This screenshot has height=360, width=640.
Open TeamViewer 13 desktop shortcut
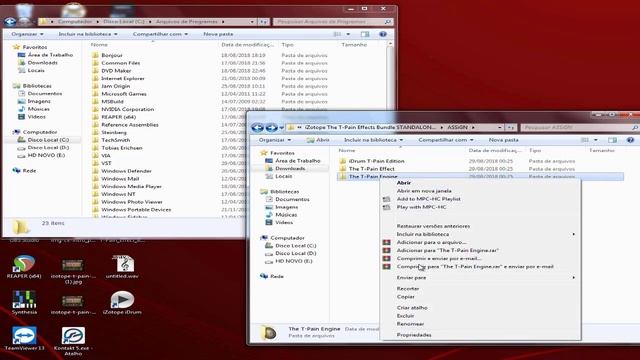click(24, 338)
